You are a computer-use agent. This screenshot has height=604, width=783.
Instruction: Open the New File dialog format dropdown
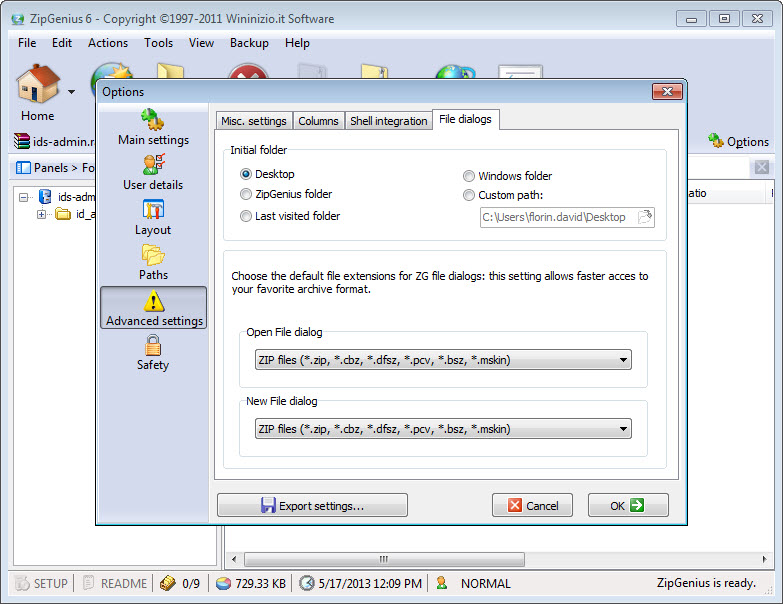(x=443, y=429)
